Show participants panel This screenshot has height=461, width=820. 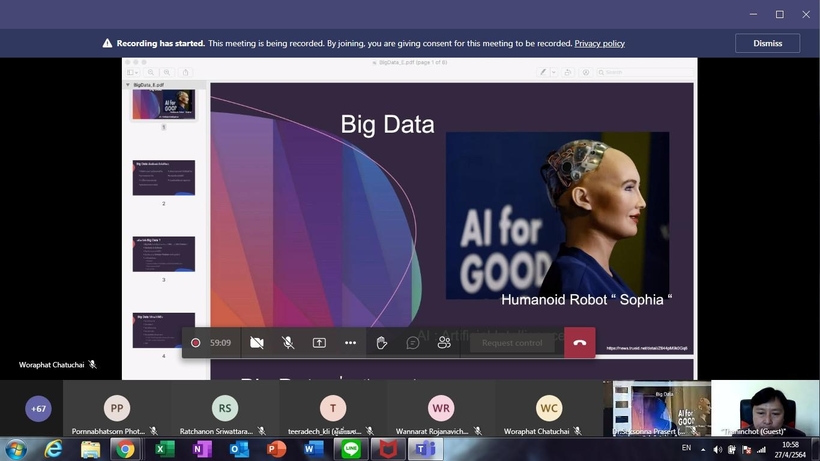[x=444, y=343]
